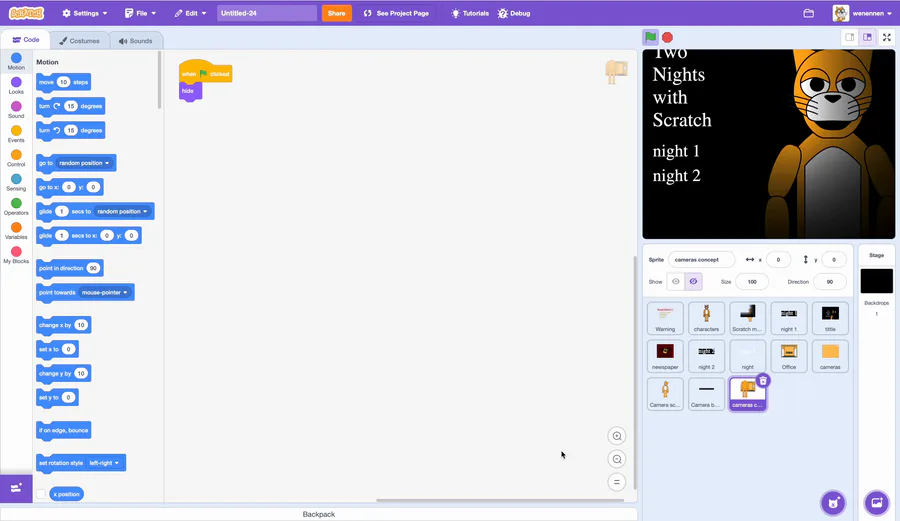Open the Events block category
The width and height of the screenshot is (900, 521).
[16, 134]
